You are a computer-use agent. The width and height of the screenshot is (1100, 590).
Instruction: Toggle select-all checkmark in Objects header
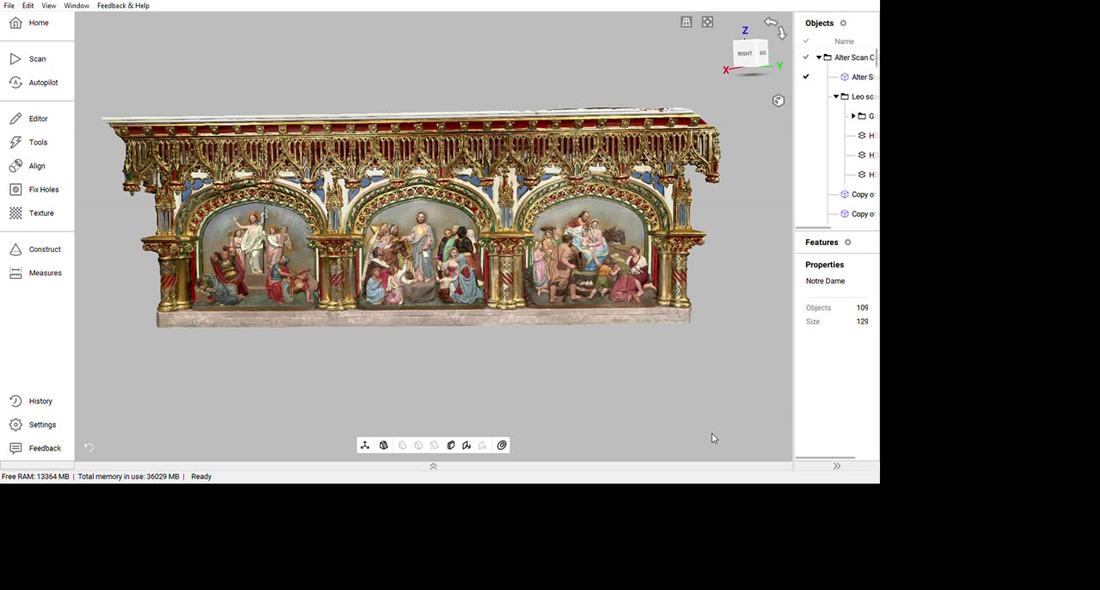[806, 41]
